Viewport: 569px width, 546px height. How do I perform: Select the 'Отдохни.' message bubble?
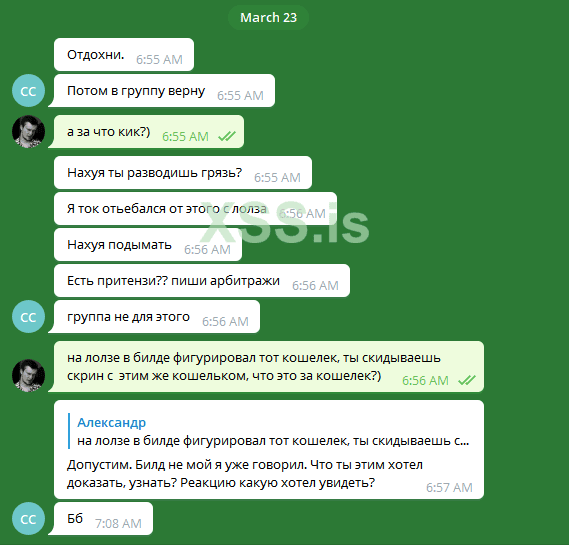124,55
